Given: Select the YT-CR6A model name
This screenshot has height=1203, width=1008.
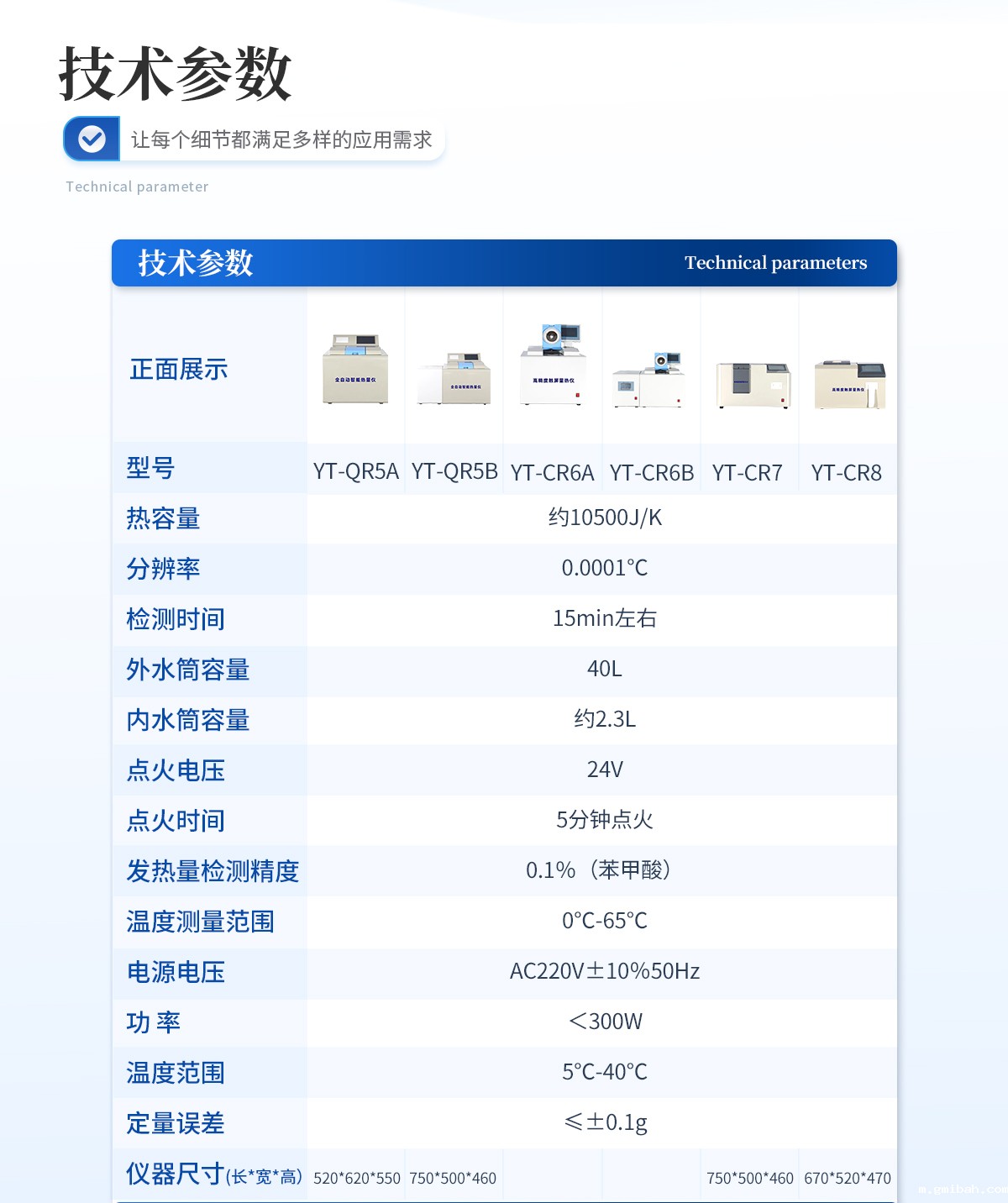Looking at the screenshot, I should (552, 473).
